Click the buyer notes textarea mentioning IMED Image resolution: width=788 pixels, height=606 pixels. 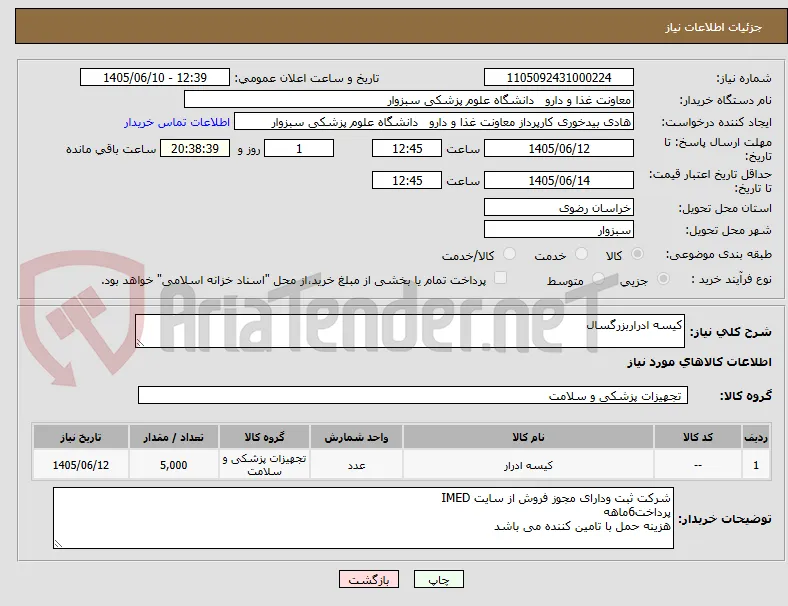(363, 518)
